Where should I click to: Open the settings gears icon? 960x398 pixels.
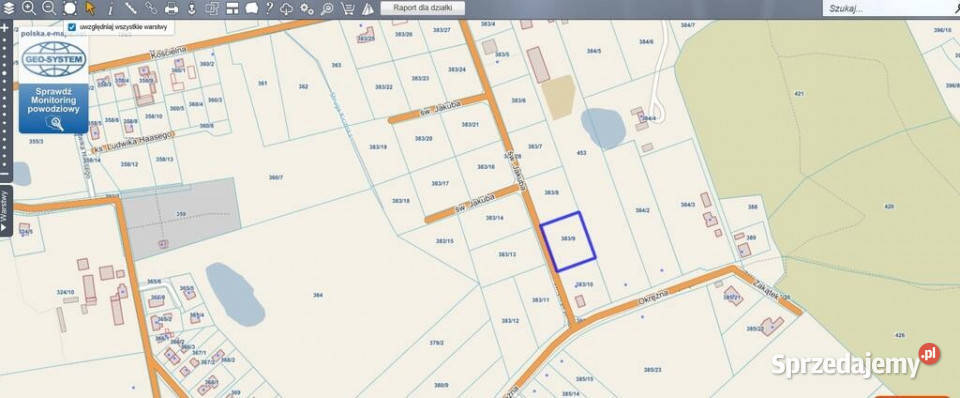pos(307,9)
